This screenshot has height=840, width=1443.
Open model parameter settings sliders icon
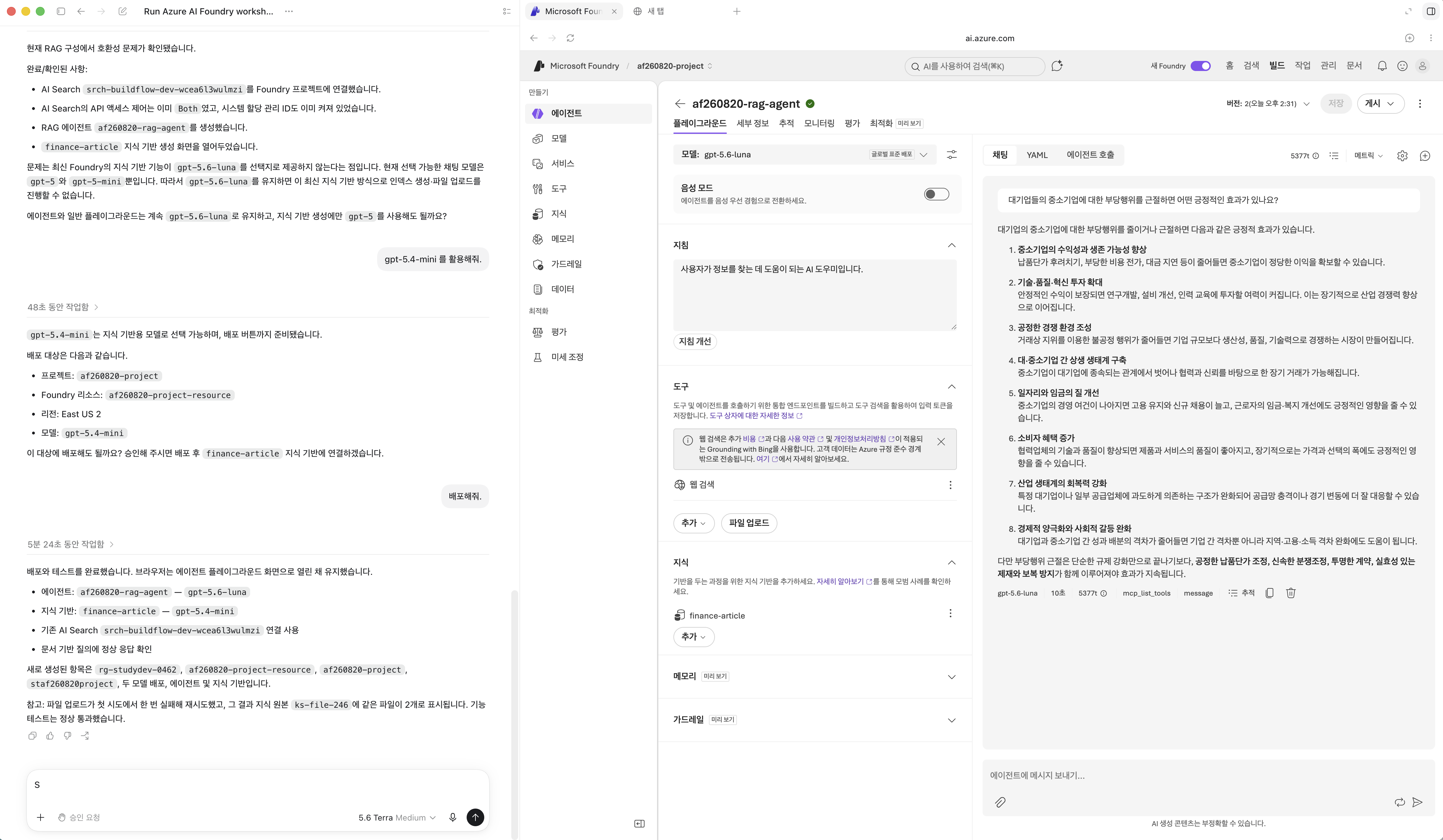(x=952, y=155)
